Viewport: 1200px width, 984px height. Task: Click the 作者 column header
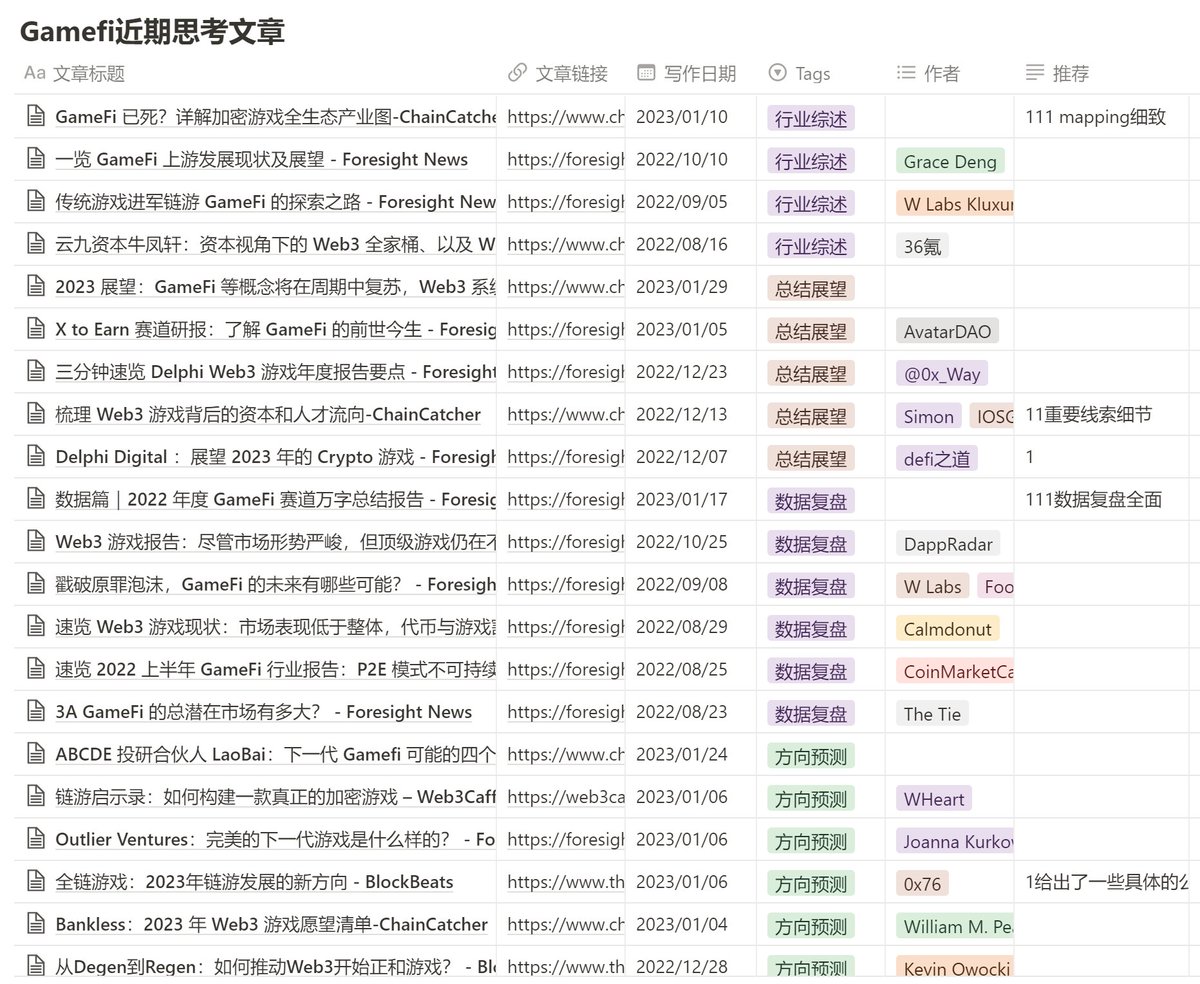pos(929,73)
